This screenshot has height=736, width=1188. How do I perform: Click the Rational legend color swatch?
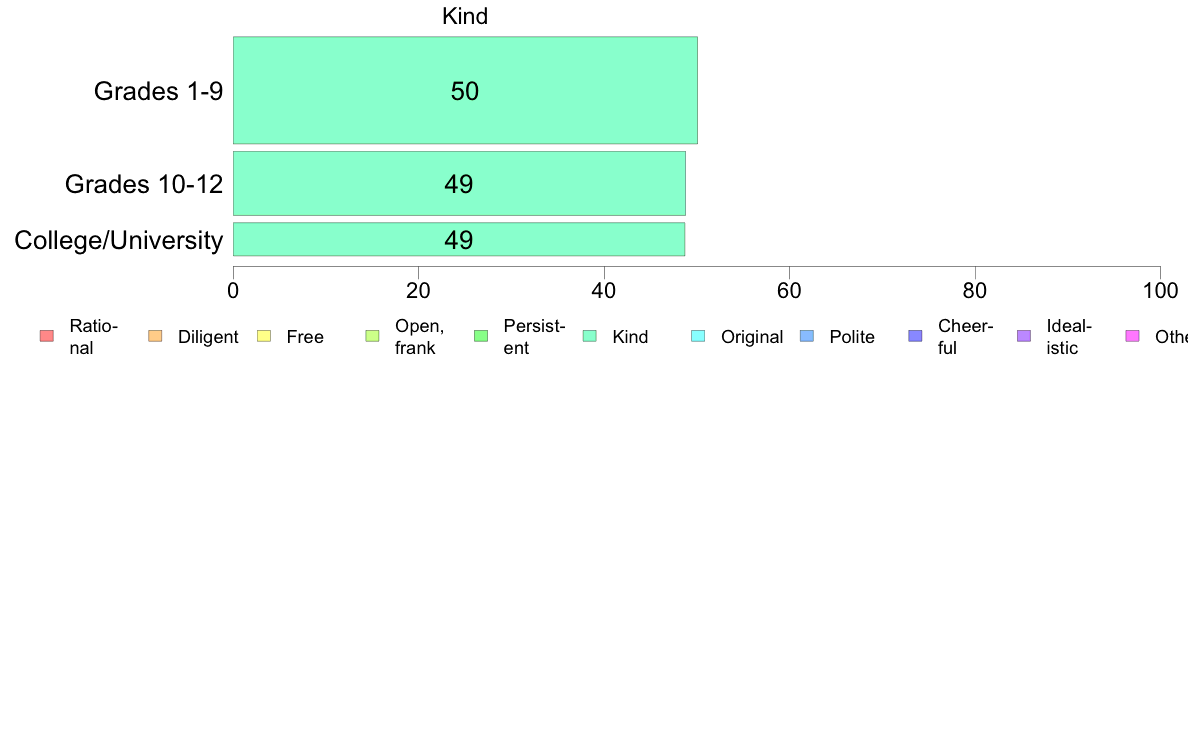(x=47, y=337)
